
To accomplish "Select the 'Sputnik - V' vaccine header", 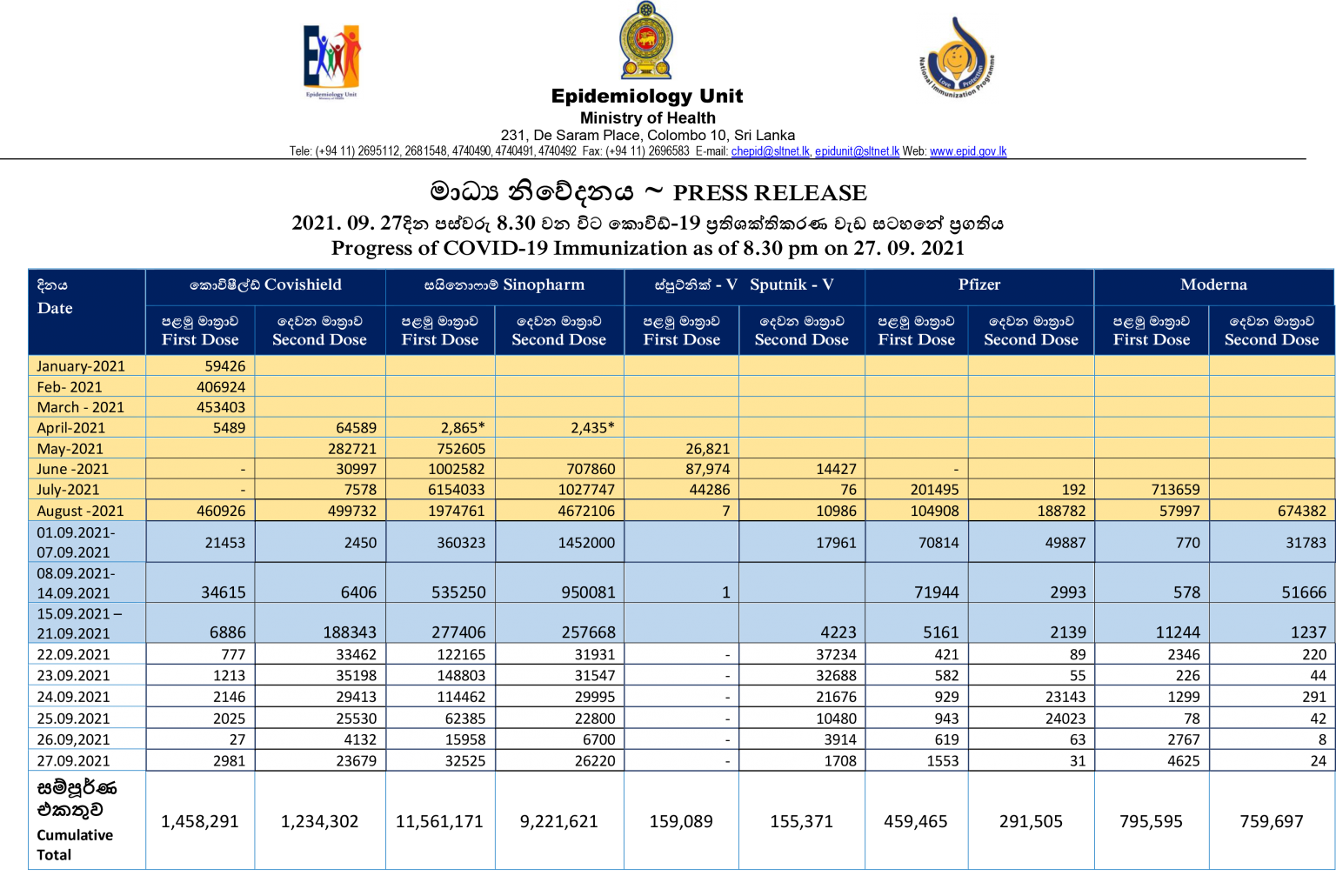I will pos(792,284).
